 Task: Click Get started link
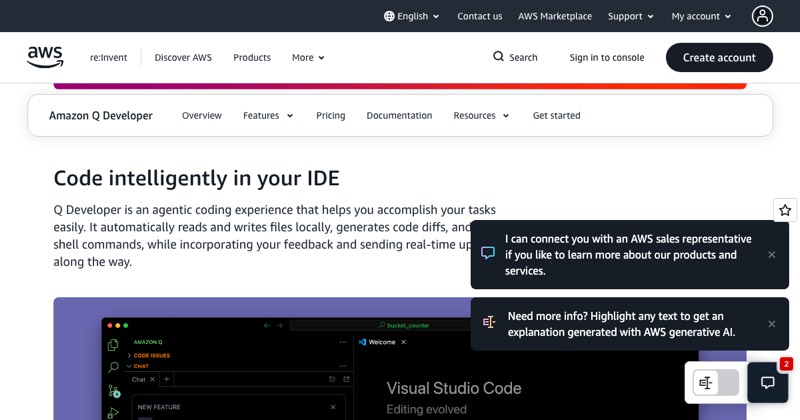click(x=556, y=115)
